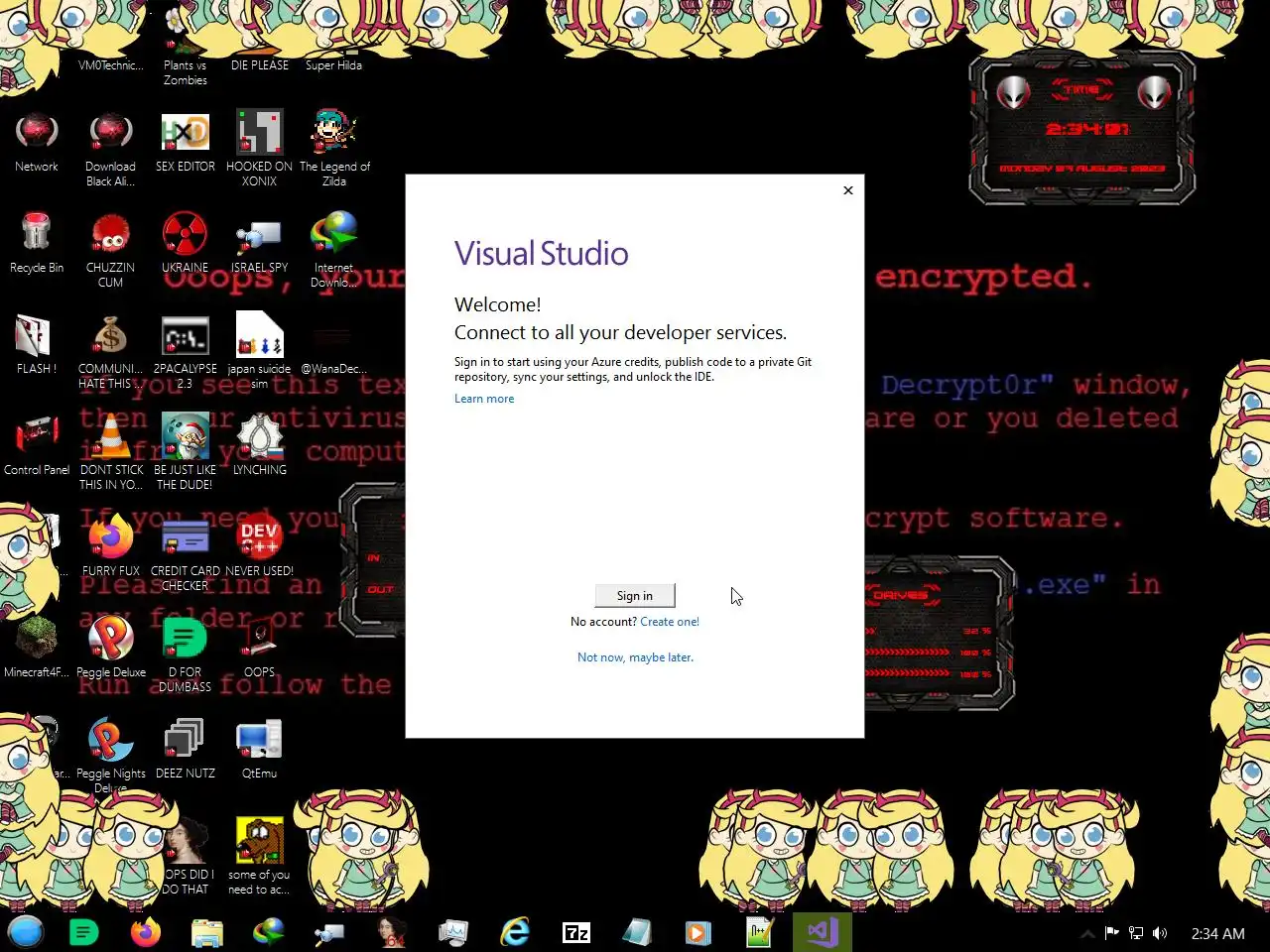
Task: Select the VM0Technic... desktop label
Action: coord(111,65)
